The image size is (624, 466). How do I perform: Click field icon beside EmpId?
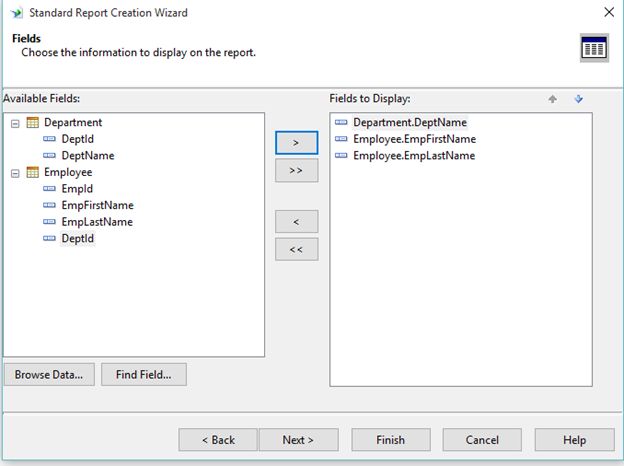49,189
